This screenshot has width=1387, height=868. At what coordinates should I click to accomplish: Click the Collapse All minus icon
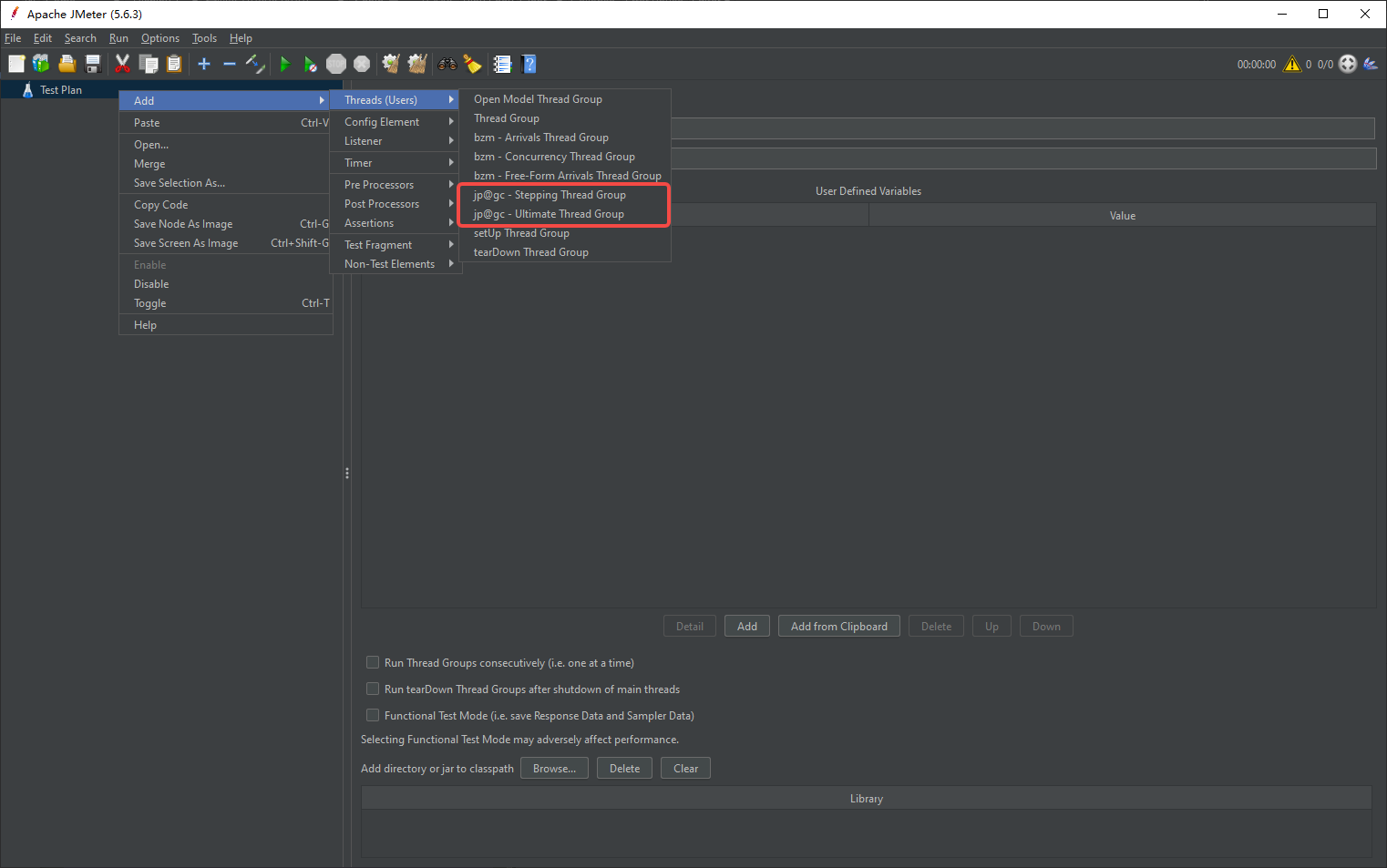230,64
